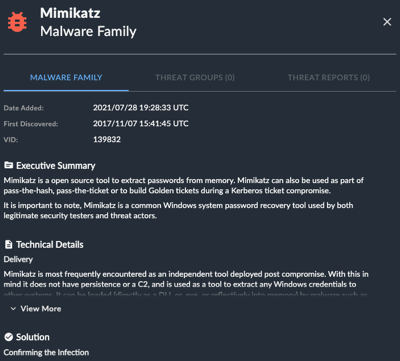Click the Delivery subsection label

[x=18, y=259]
